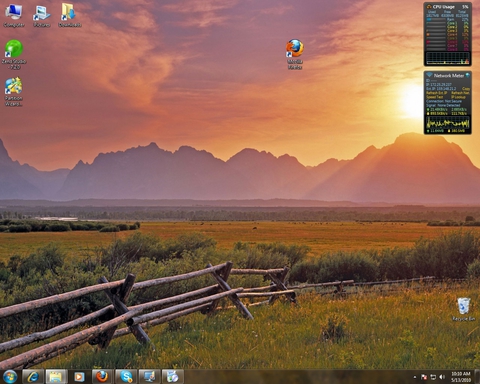Open the Computer desktop icon
The width and height of the screenshot is (480, 384).
13,15
